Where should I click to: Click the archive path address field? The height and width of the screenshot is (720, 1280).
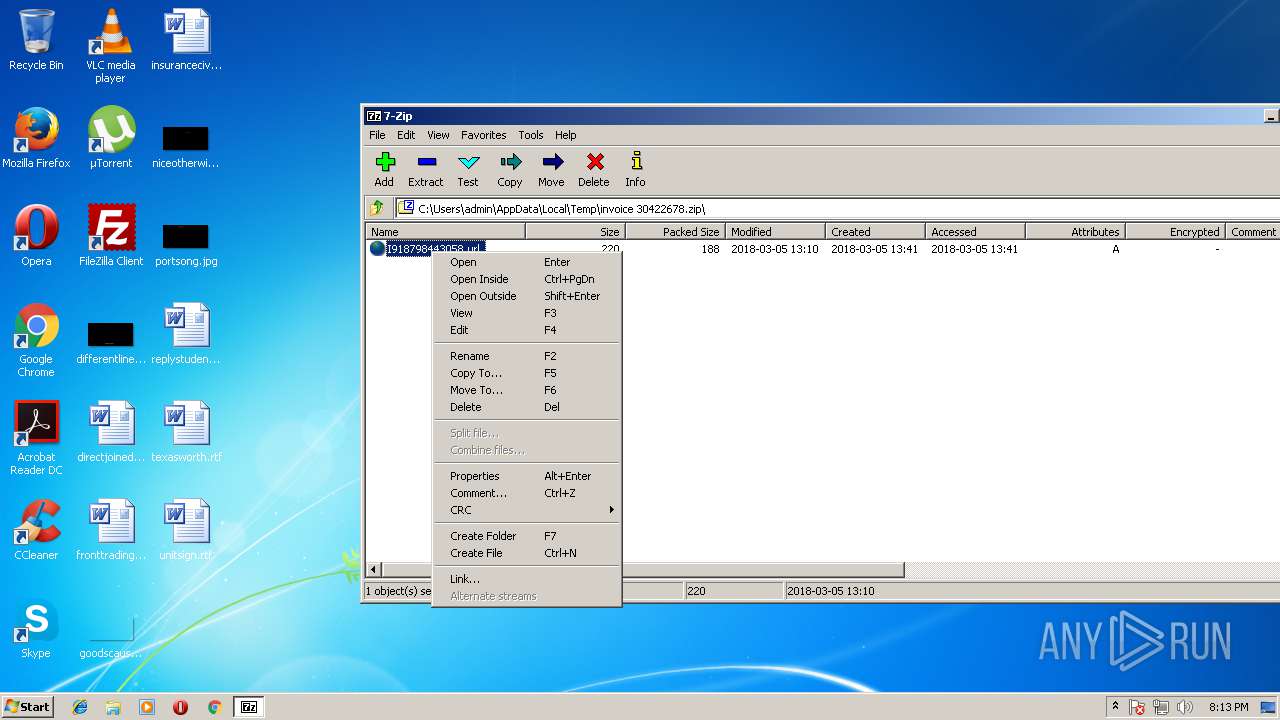(838, 208)
